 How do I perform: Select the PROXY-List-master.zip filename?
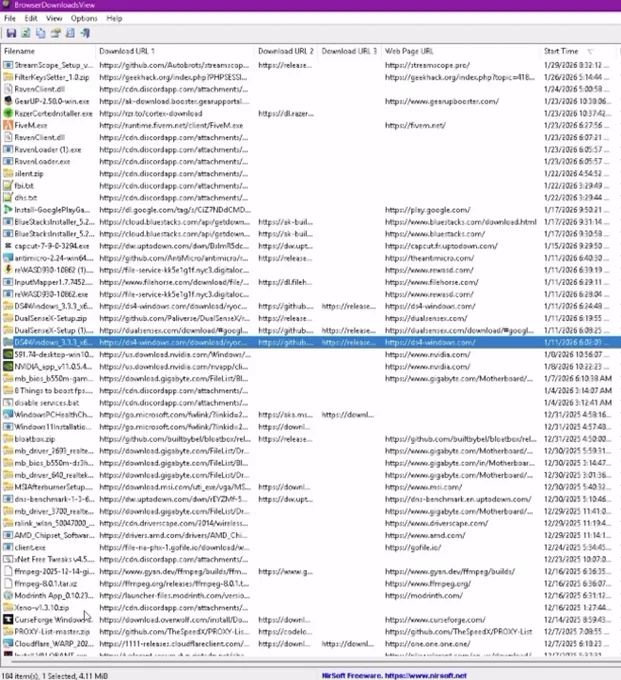point(52,631)
